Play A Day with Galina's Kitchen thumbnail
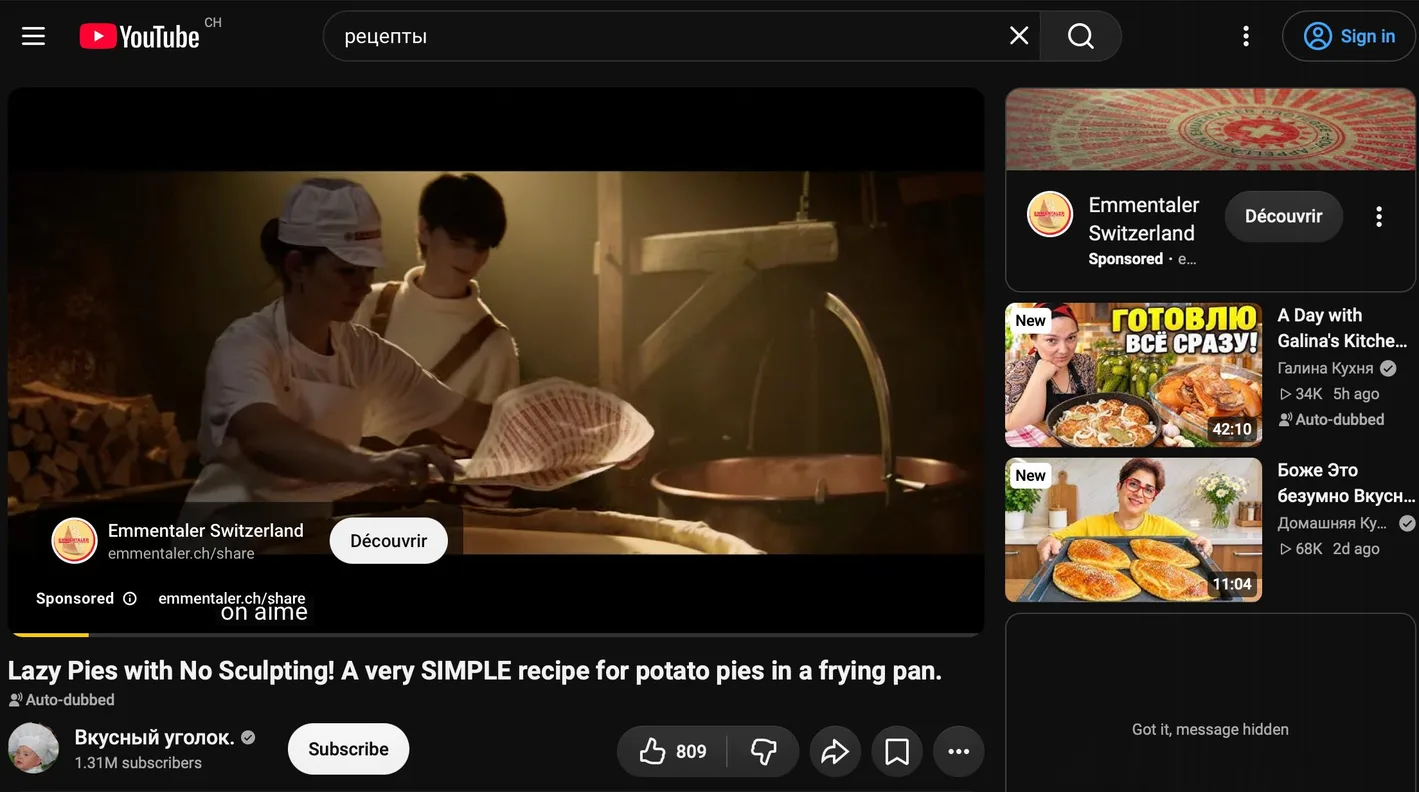 pos(1134,375)
